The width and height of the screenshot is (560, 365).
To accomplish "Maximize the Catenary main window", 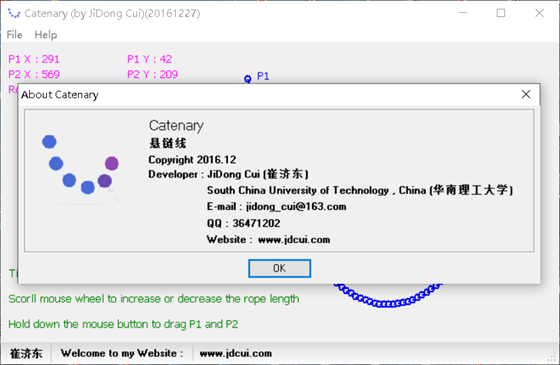I will pyautogui.click(x=501, y=13).
